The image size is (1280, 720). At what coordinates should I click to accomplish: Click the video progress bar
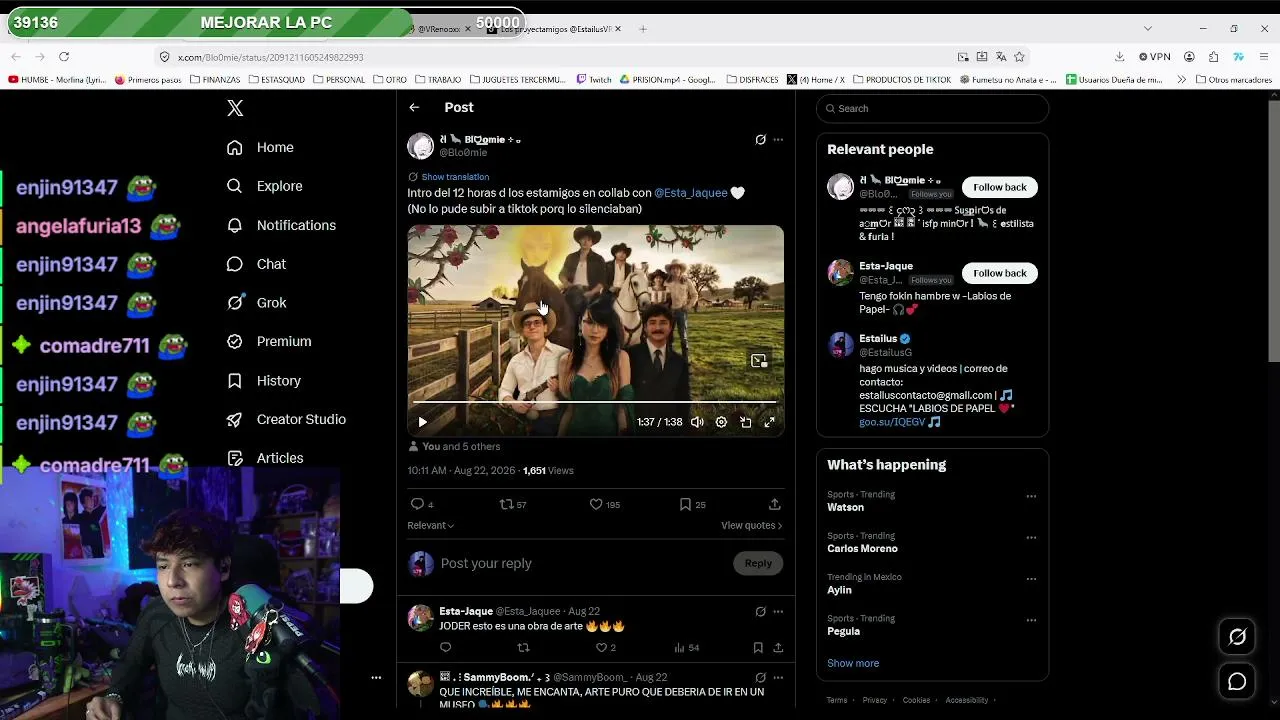tap(595, 402)
